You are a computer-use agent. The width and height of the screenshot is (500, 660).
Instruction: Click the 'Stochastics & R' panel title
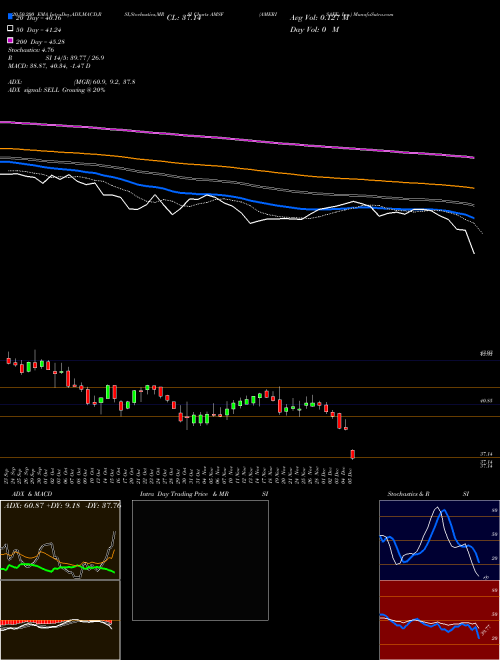coord(408,494)
